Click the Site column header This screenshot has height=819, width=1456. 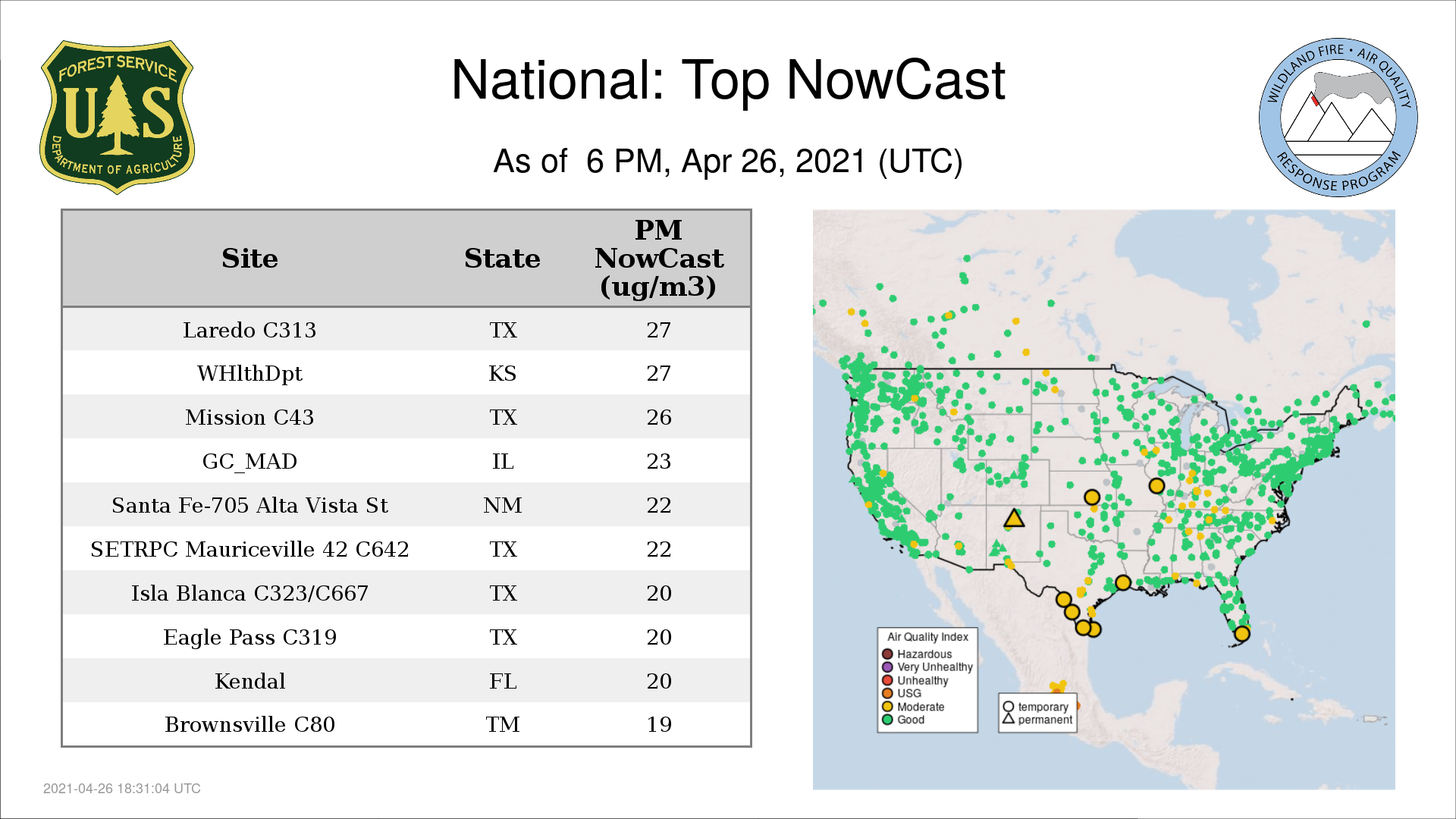coord(249,259)
